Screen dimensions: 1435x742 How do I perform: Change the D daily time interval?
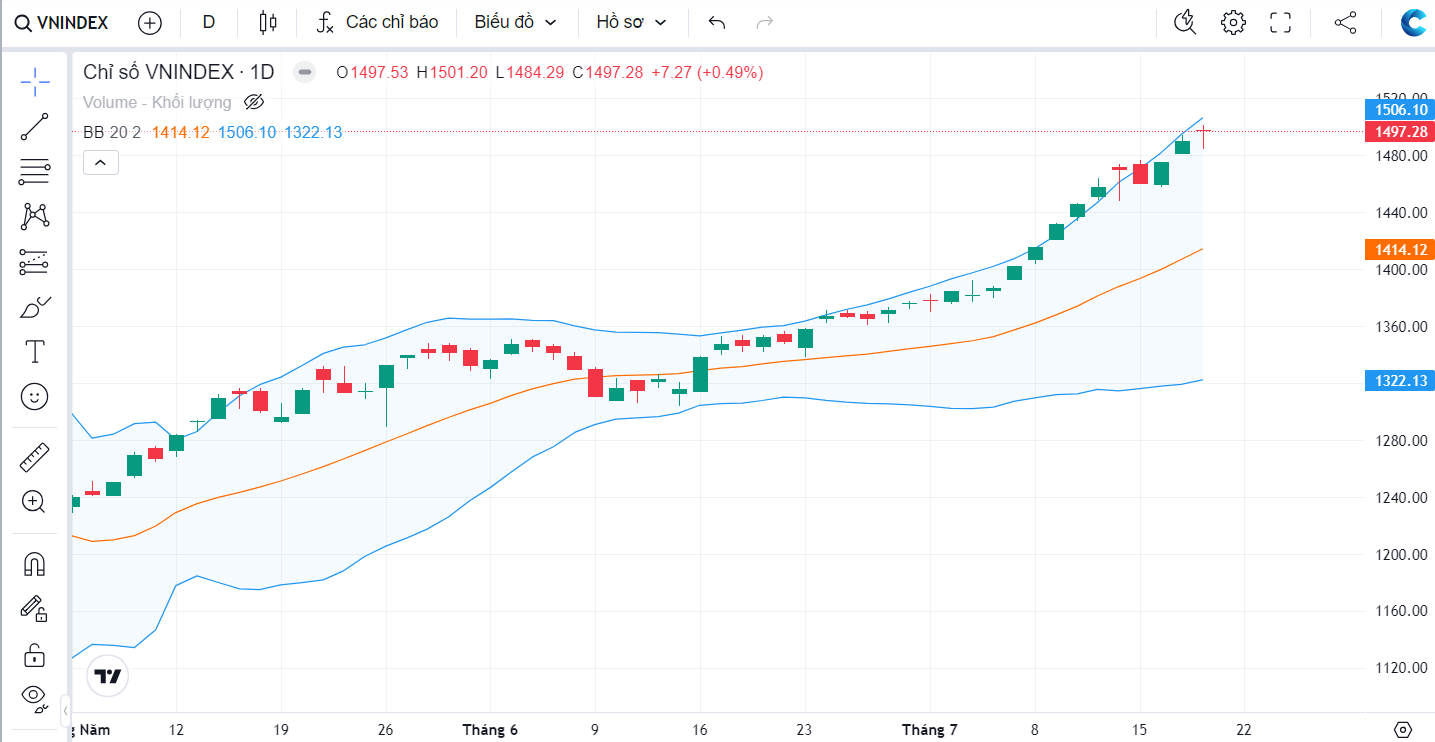pyautogui.click(x=209, y=22)
